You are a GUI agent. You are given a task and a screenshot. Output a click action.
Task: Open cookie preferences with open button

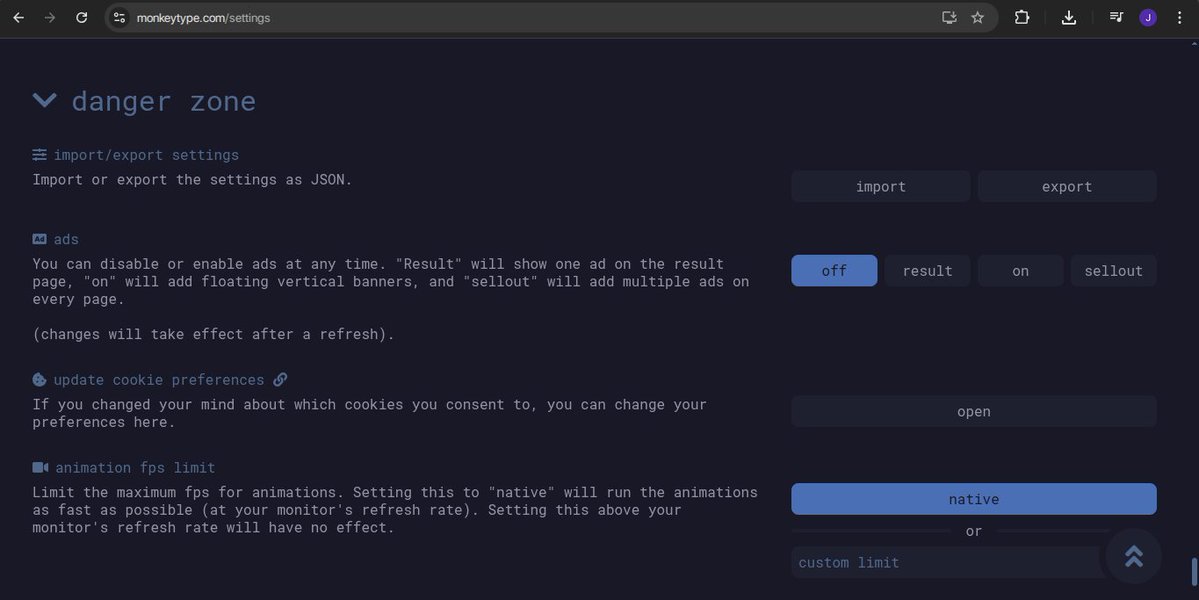[973, 411]
